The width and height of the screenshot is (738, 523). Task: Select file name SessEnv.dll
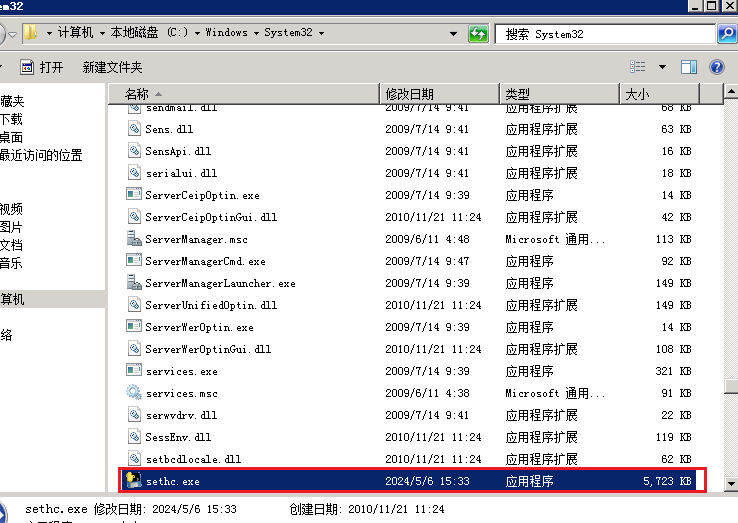pyautogui.click(x=178, y=437)
